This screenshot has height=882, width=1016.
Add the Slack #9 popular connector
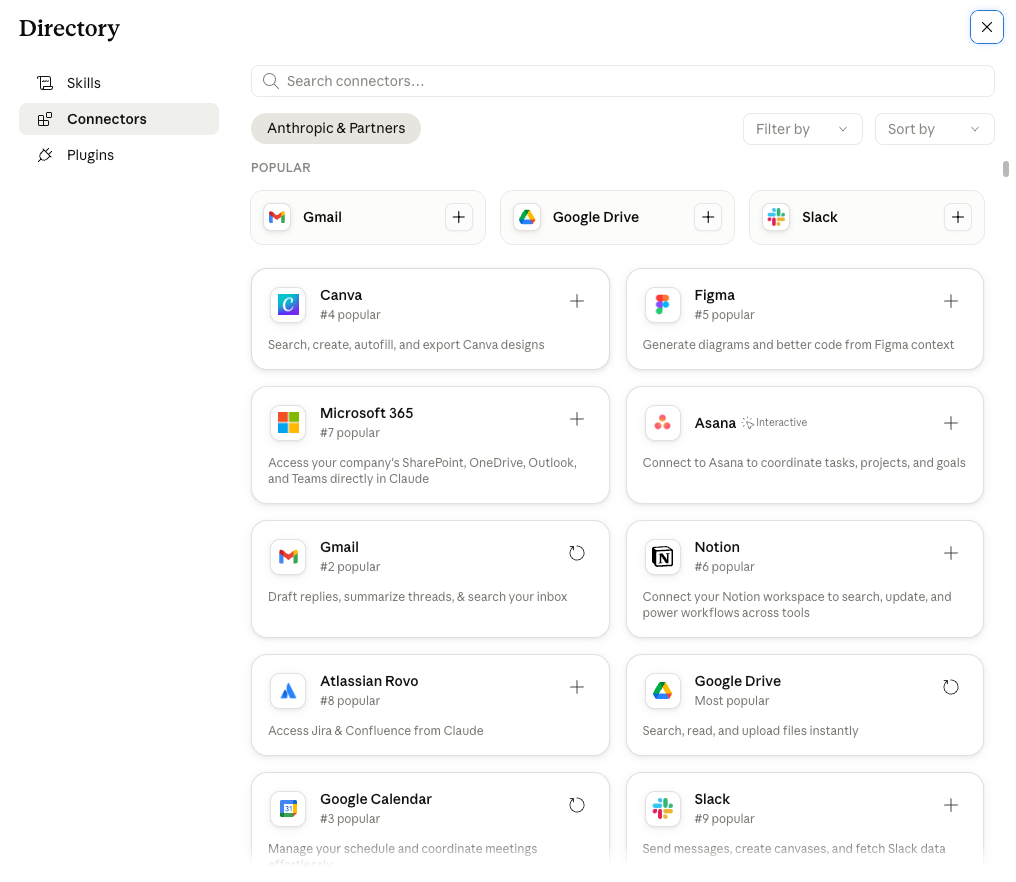(x=951, y=805)
